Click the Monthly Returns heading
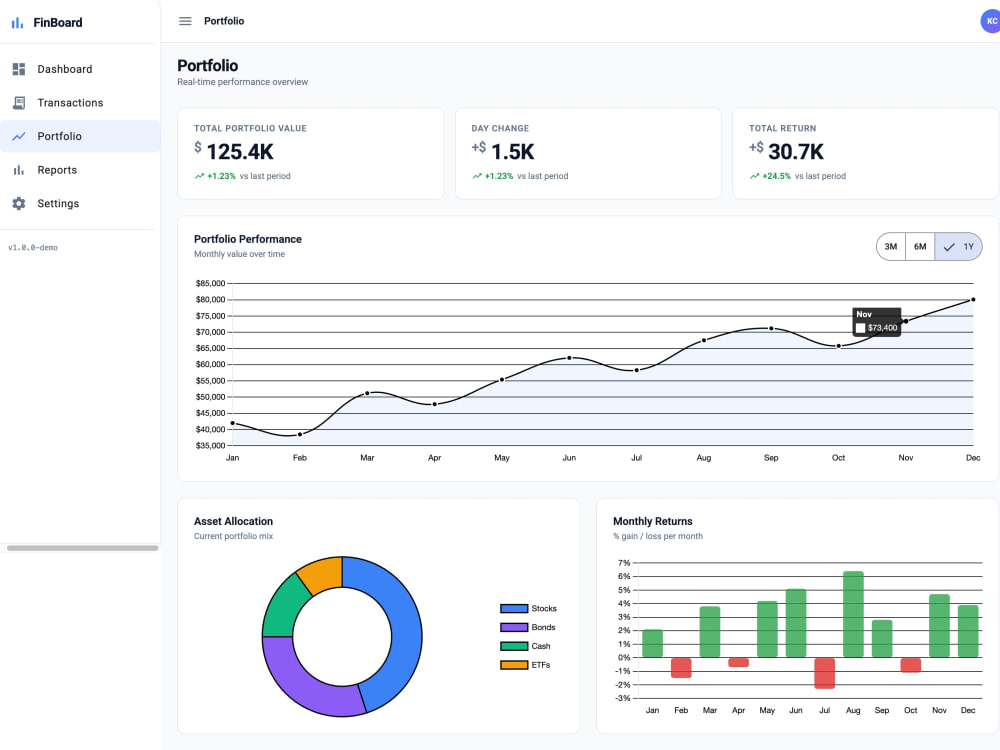Image resolution: width=1000 pixels, height=750 pixels. point(652,521)
